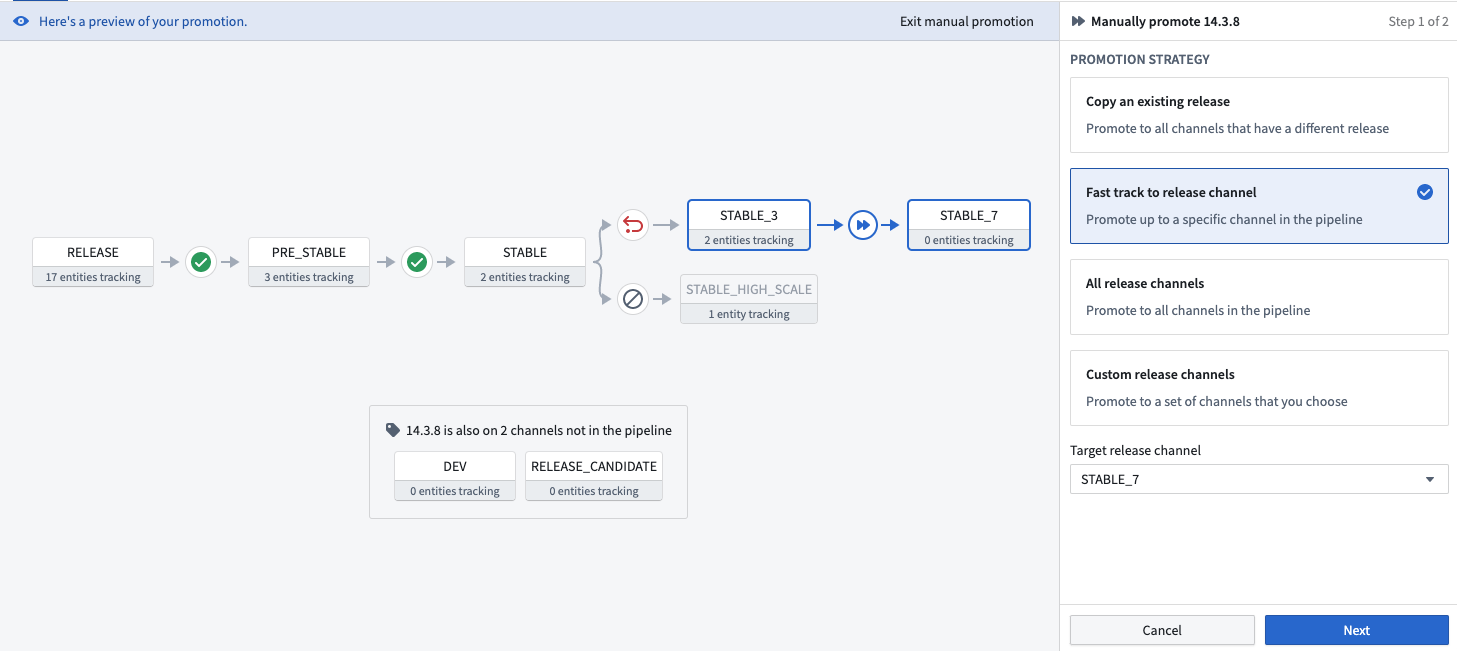Choose Custom release channels strategy
Viewport: 1457px width, 651px height.
pyautogui.click(x=1259, y=388)
